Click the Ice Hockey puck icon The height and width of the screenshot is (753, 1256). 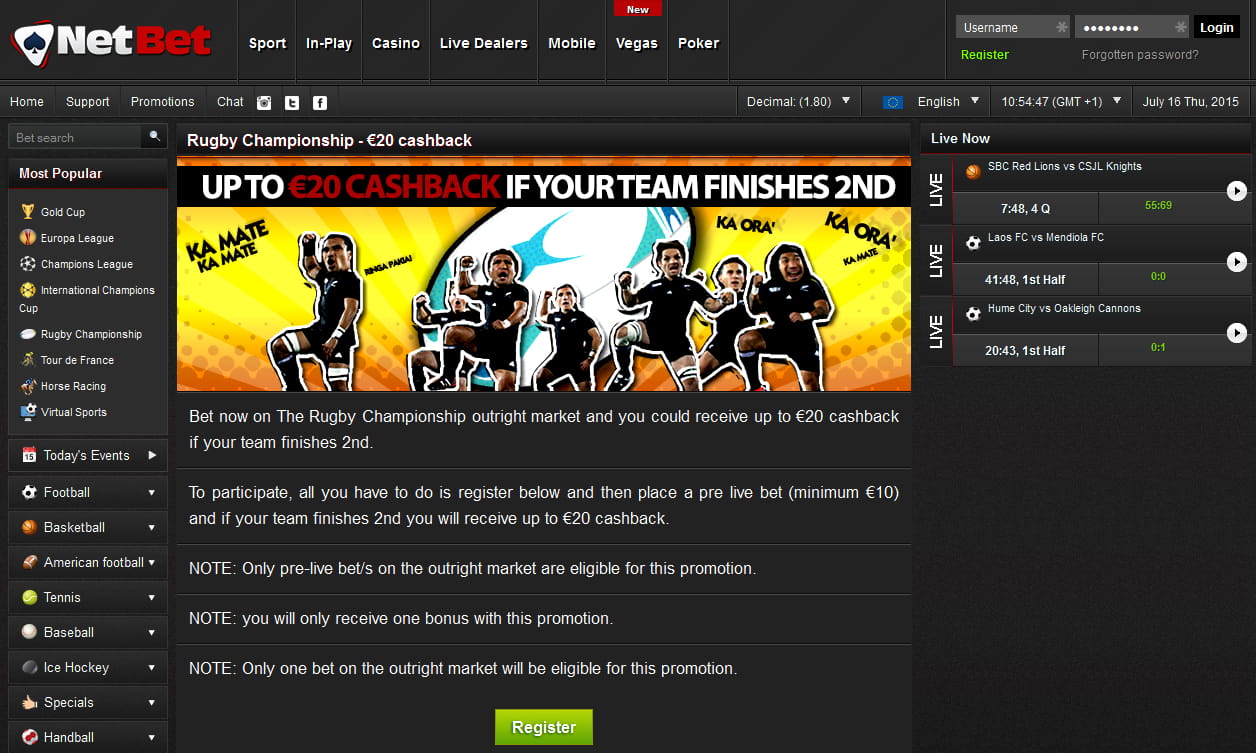[29, 667]
